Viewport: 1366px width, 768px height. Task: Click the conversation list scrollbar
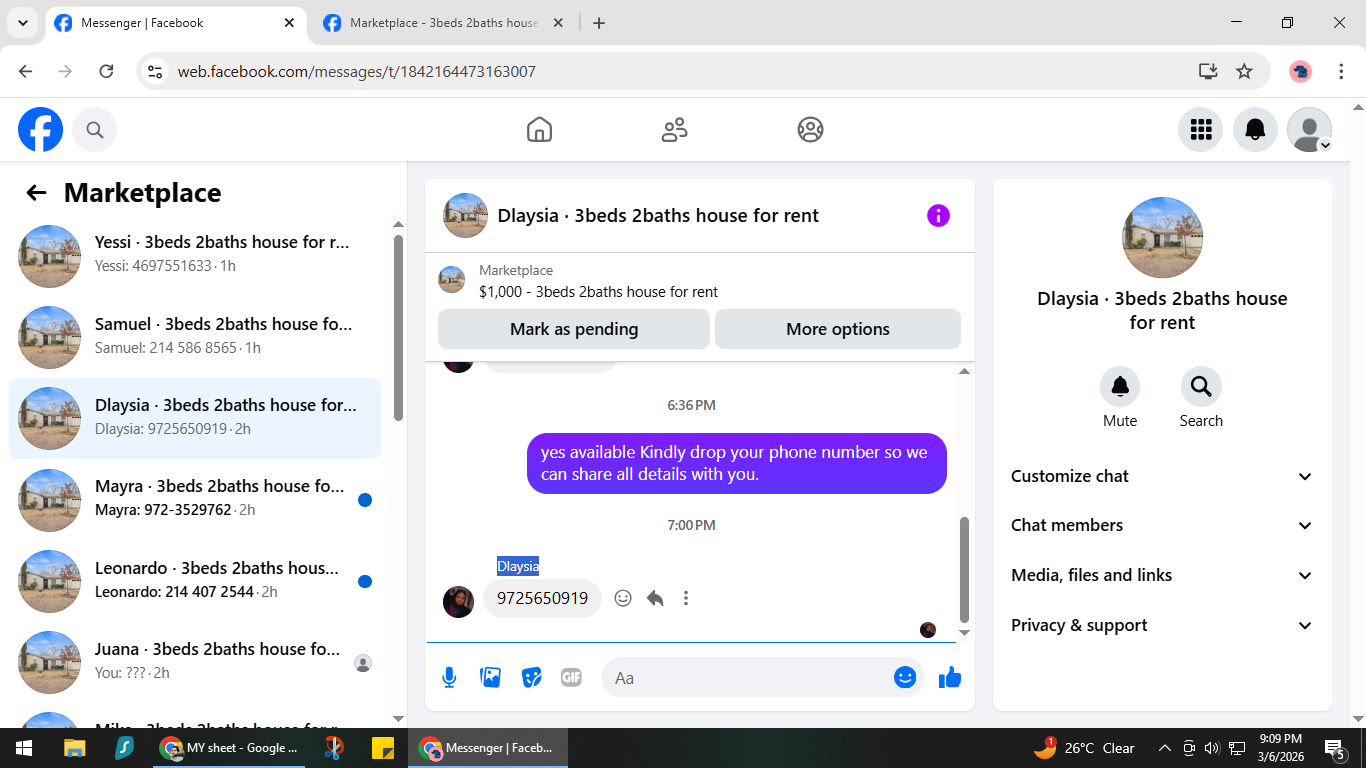[x=398, y=327]
